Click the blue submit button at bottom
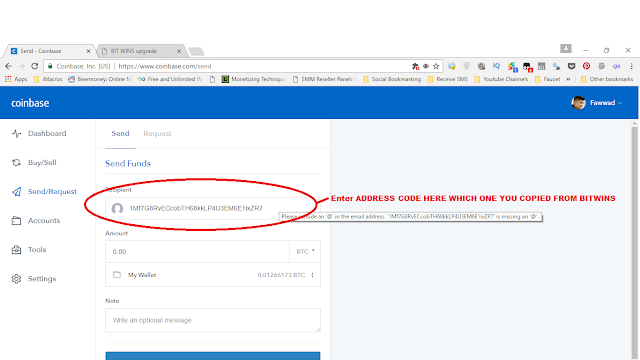 213,356
